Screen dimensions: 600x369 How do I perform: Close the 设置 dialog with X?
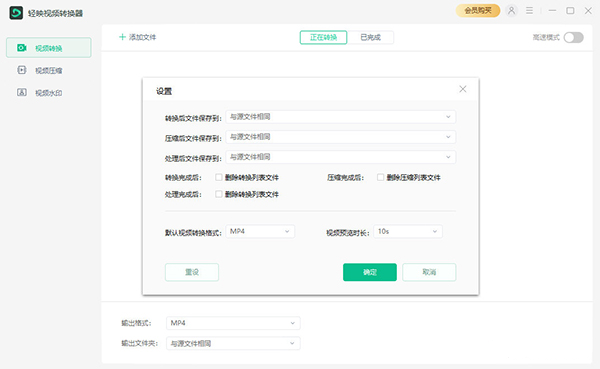pyautogui.click(x=463, y=89)
